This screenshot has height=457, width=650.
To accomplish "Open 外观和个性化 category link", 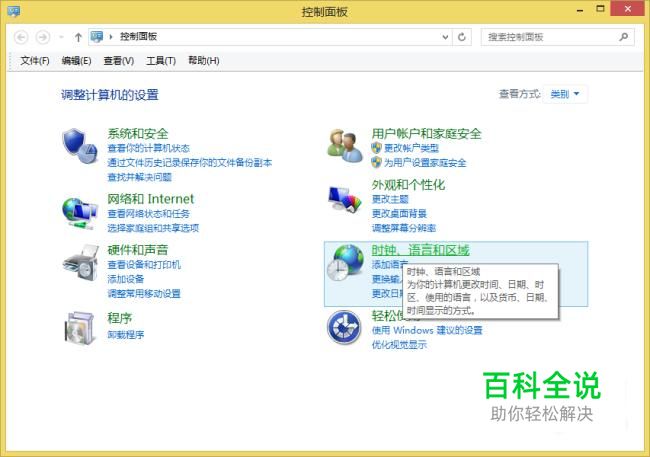I will (x=408, y=185).
